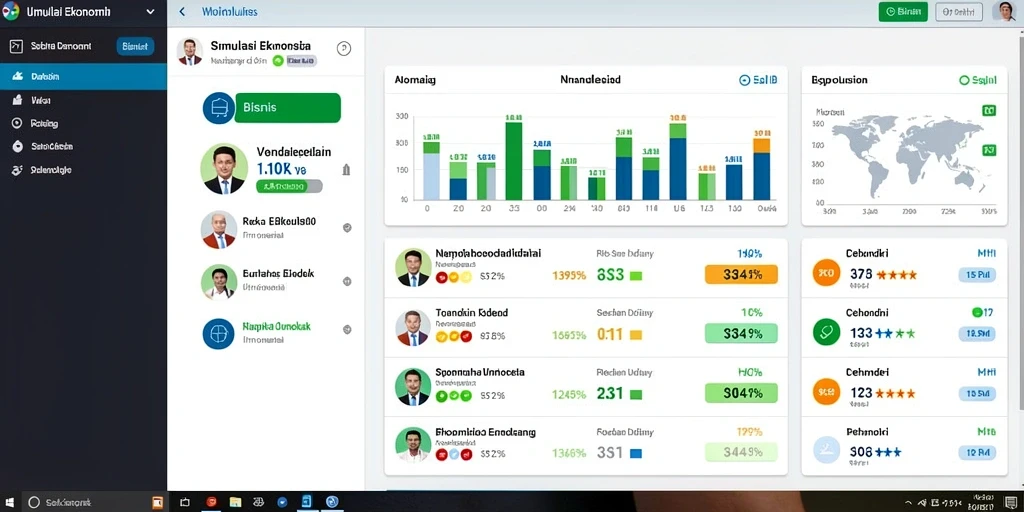Click the green button in top bar
Image resolution: width=1024 pixels, height=512 pixels.
point(903,12)
